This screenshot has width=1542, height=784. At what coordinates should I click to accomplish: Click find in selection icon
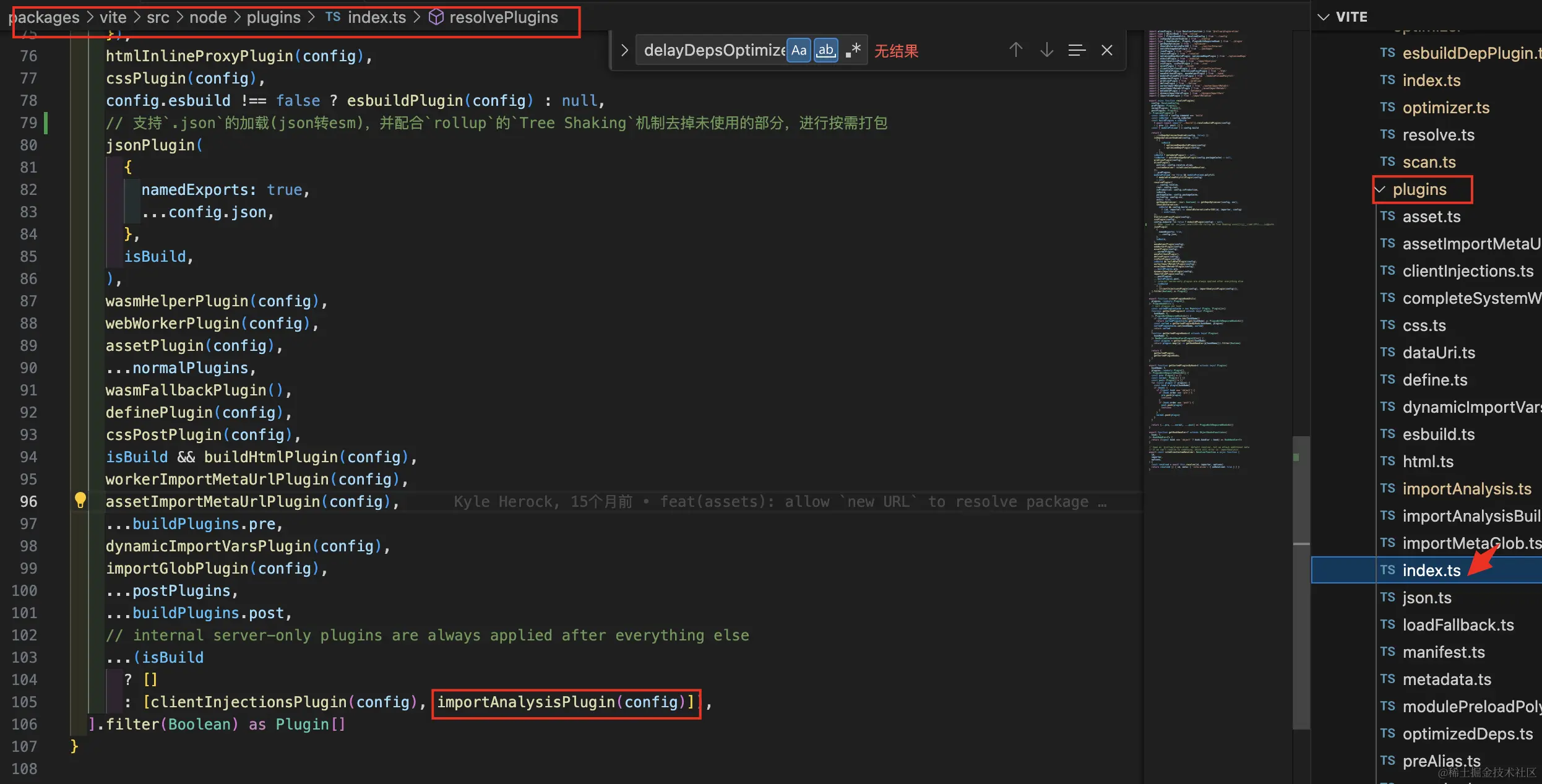click(x=1077, y=50)
